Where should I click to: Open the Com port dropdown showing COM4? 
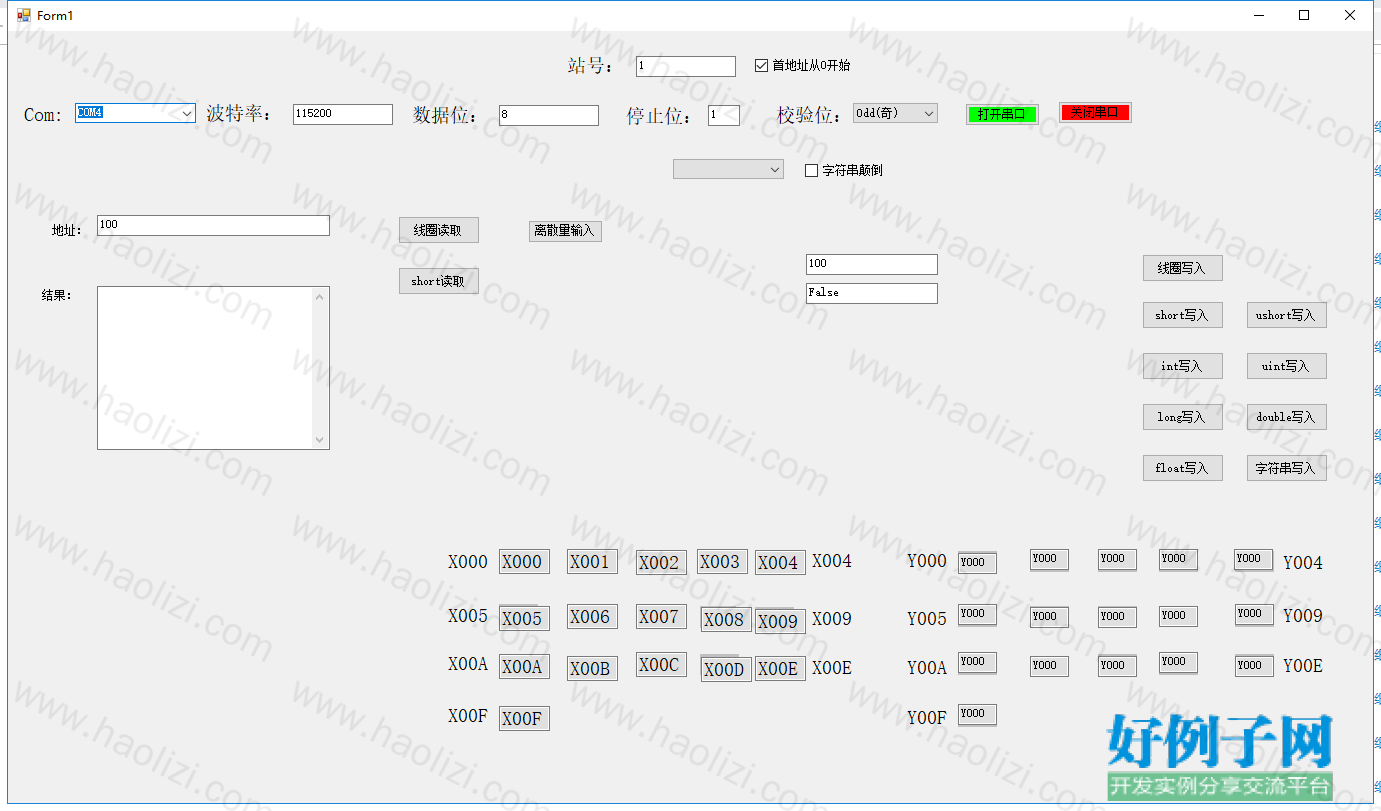click(x=135, y=113)
